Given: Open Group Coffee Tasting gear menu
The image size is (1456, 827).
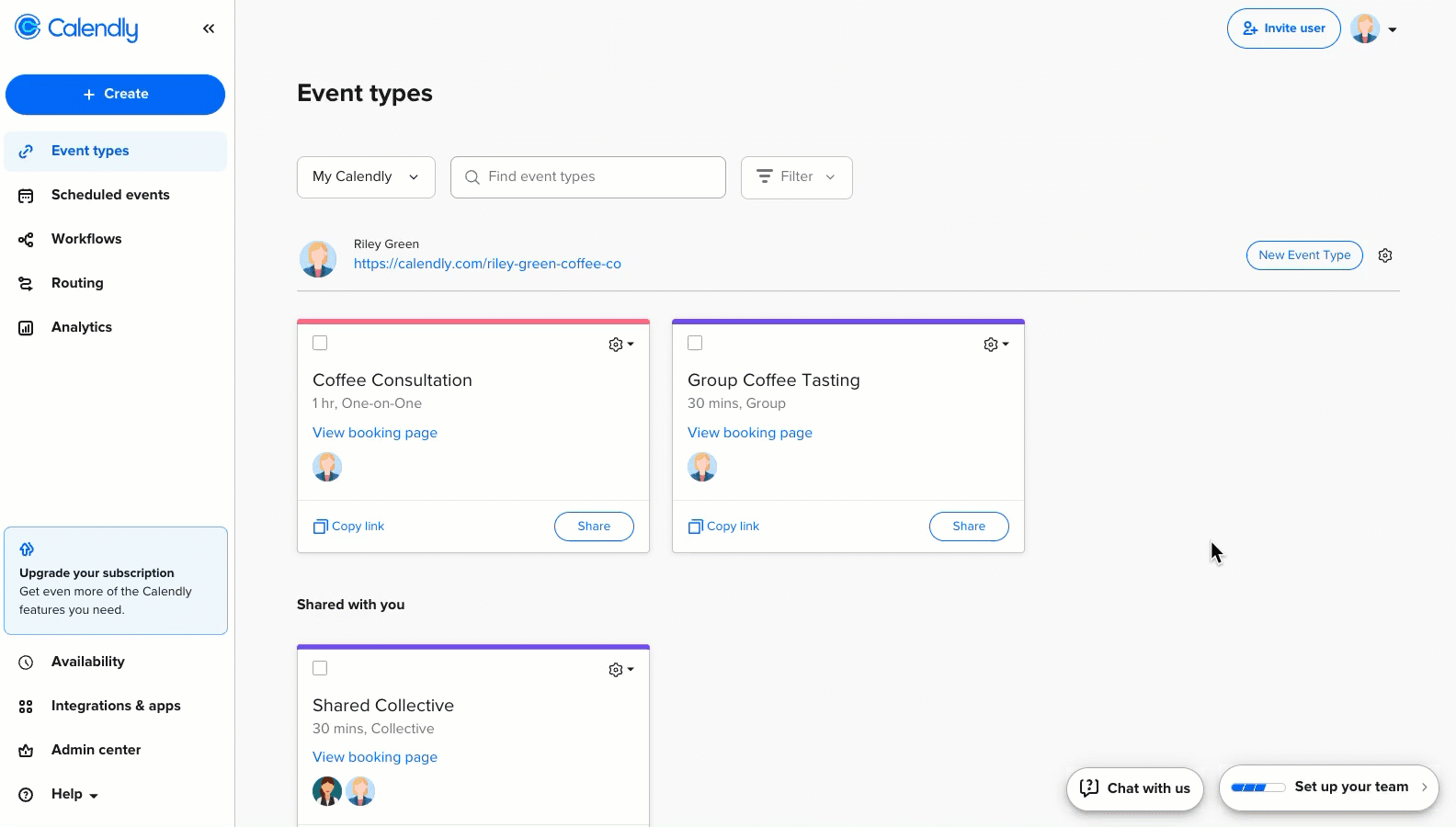Looking at the screenshot, I should click(x=996, y=345).
